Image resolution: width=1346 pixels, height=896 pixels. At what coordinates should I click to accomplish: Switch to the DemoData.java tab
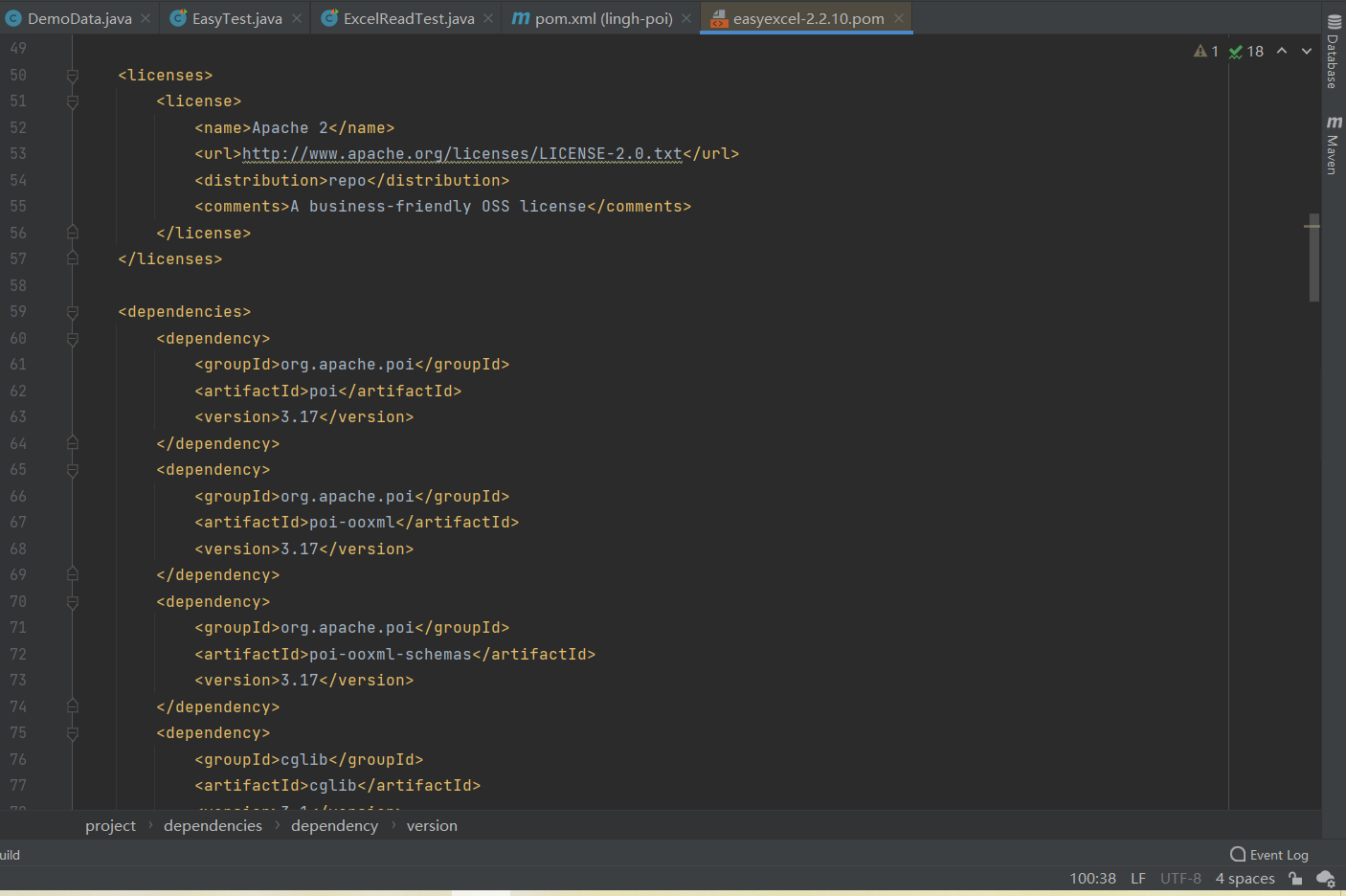pos(79,18)
